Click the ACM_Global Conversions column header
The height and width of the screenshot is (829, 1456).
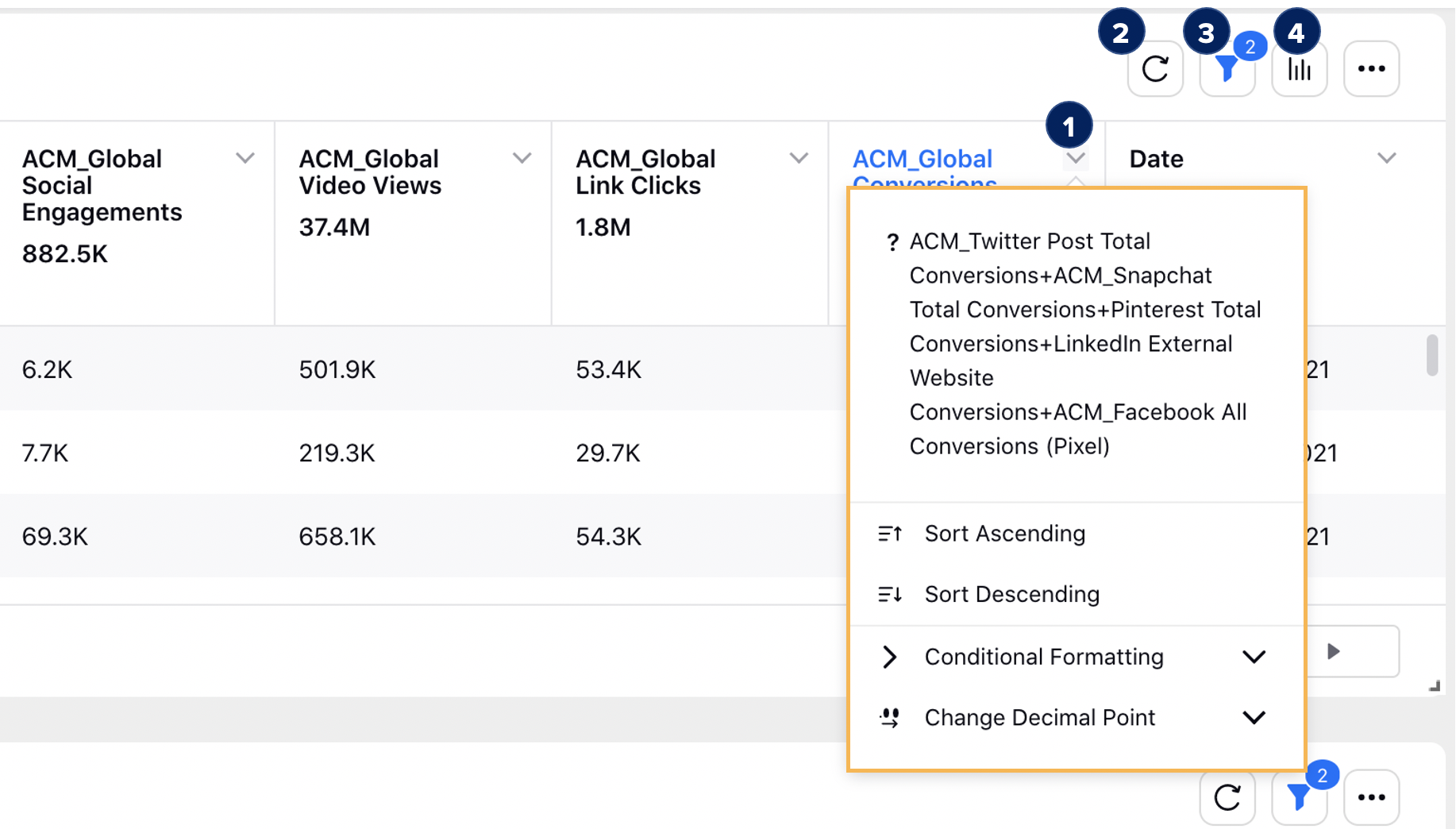[923, 168]
